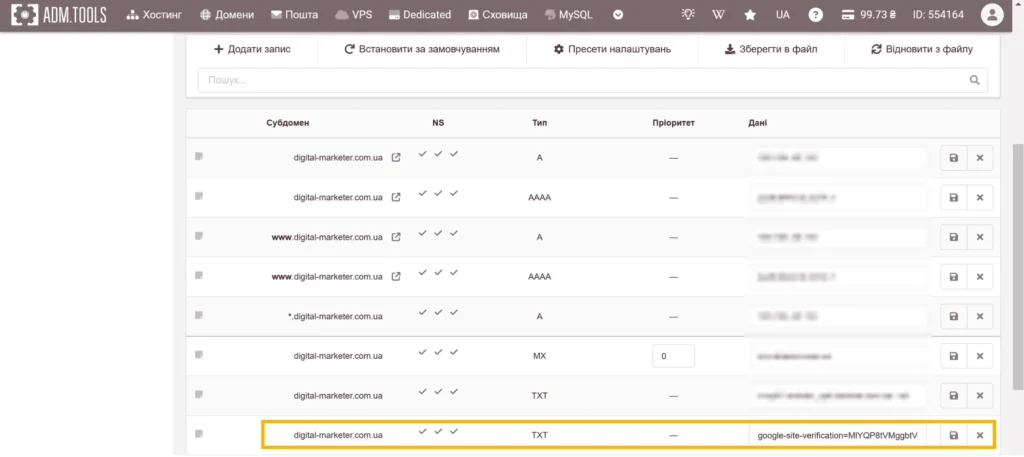This screenshot has width=1024, height=457.
Task: Click drag handle of wildcard record row
Action: tap(199, 315)
